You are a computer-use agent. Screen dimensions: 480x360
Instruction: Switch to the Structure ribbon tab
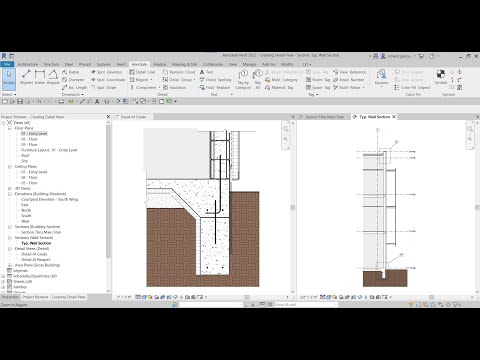pyautogui.click(x=51, y=64)
